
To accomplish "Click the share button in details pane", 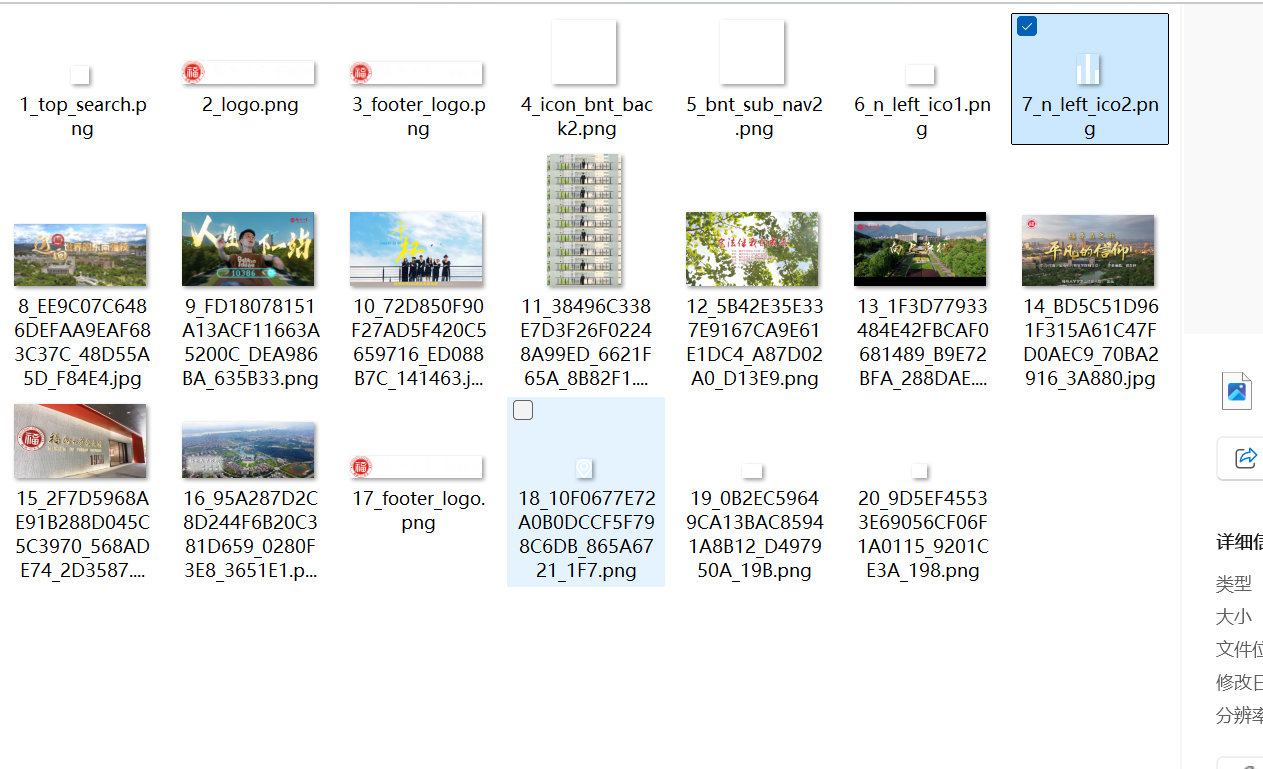I will (1245, 458).
